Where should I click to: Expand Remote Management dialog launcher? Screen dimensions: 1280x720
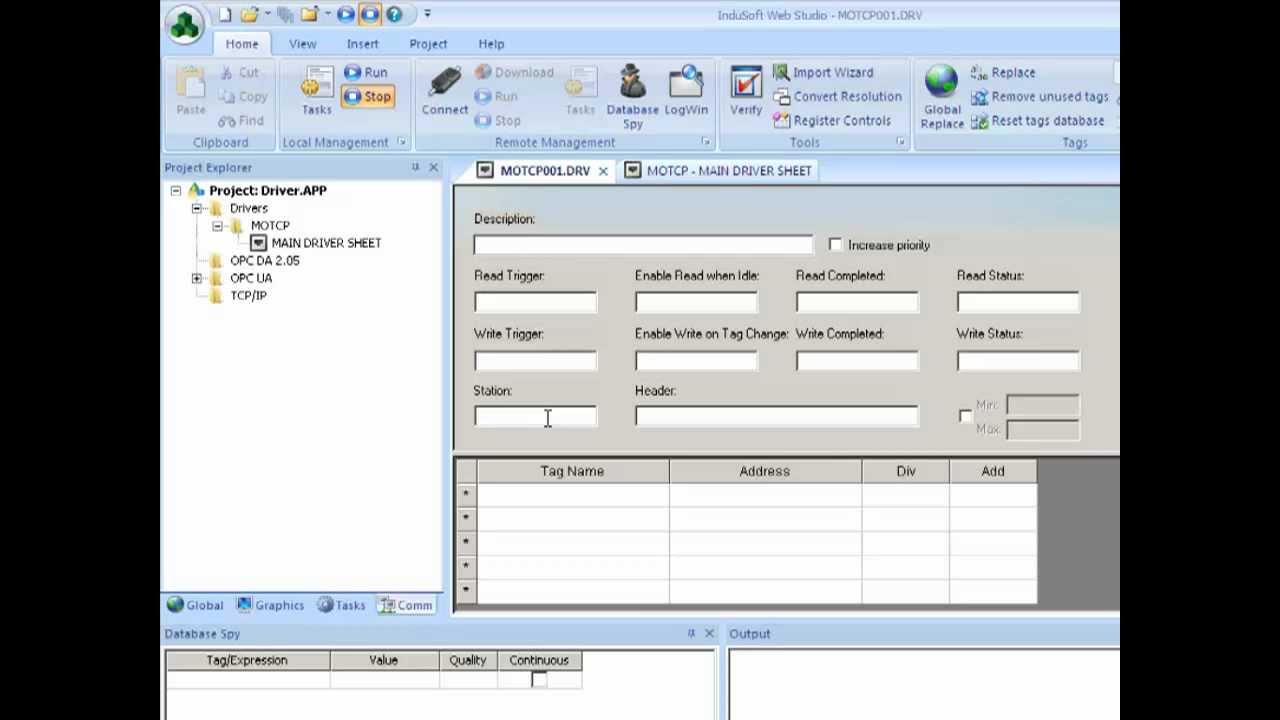coord(705,142)
